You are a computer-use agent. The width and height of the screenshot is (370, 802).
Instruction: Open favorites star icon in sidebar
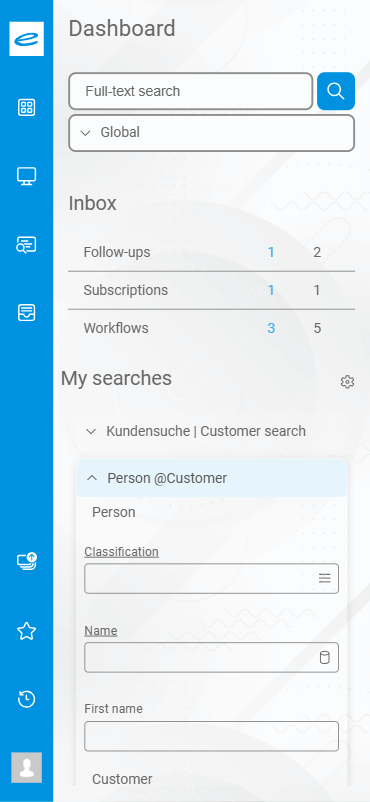[x=27, y=632]
